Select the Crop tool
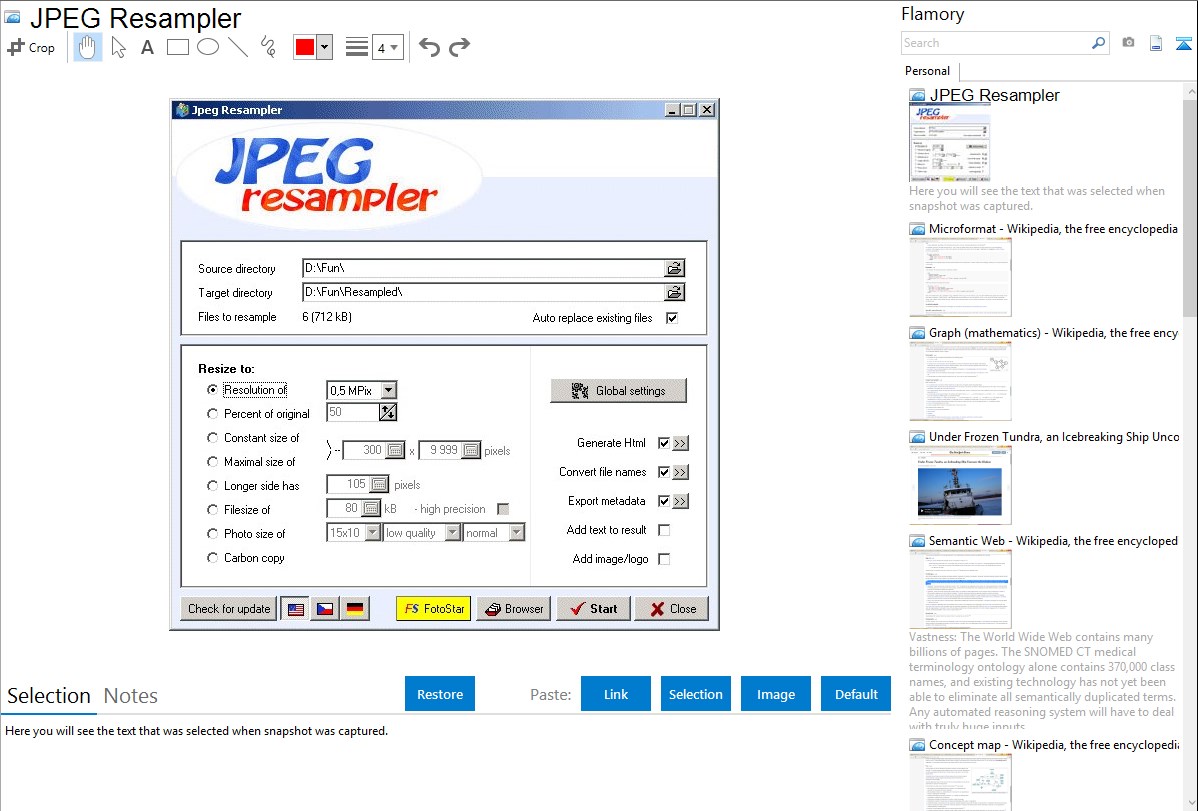The height and width of the screenshot is (811, 1198). (x=31, y=47)
